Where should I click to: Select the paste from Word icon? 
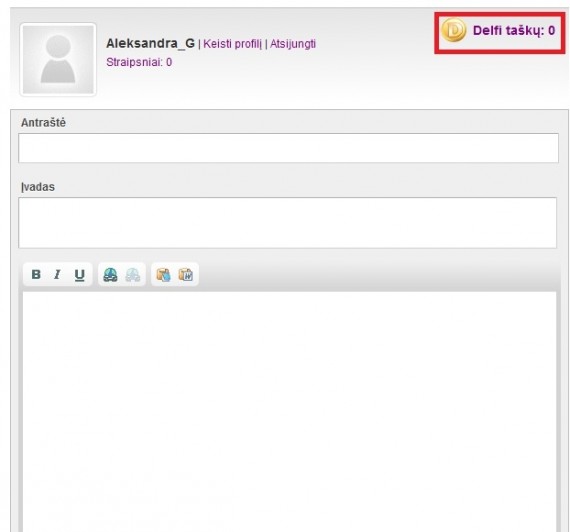pos(186,275)
